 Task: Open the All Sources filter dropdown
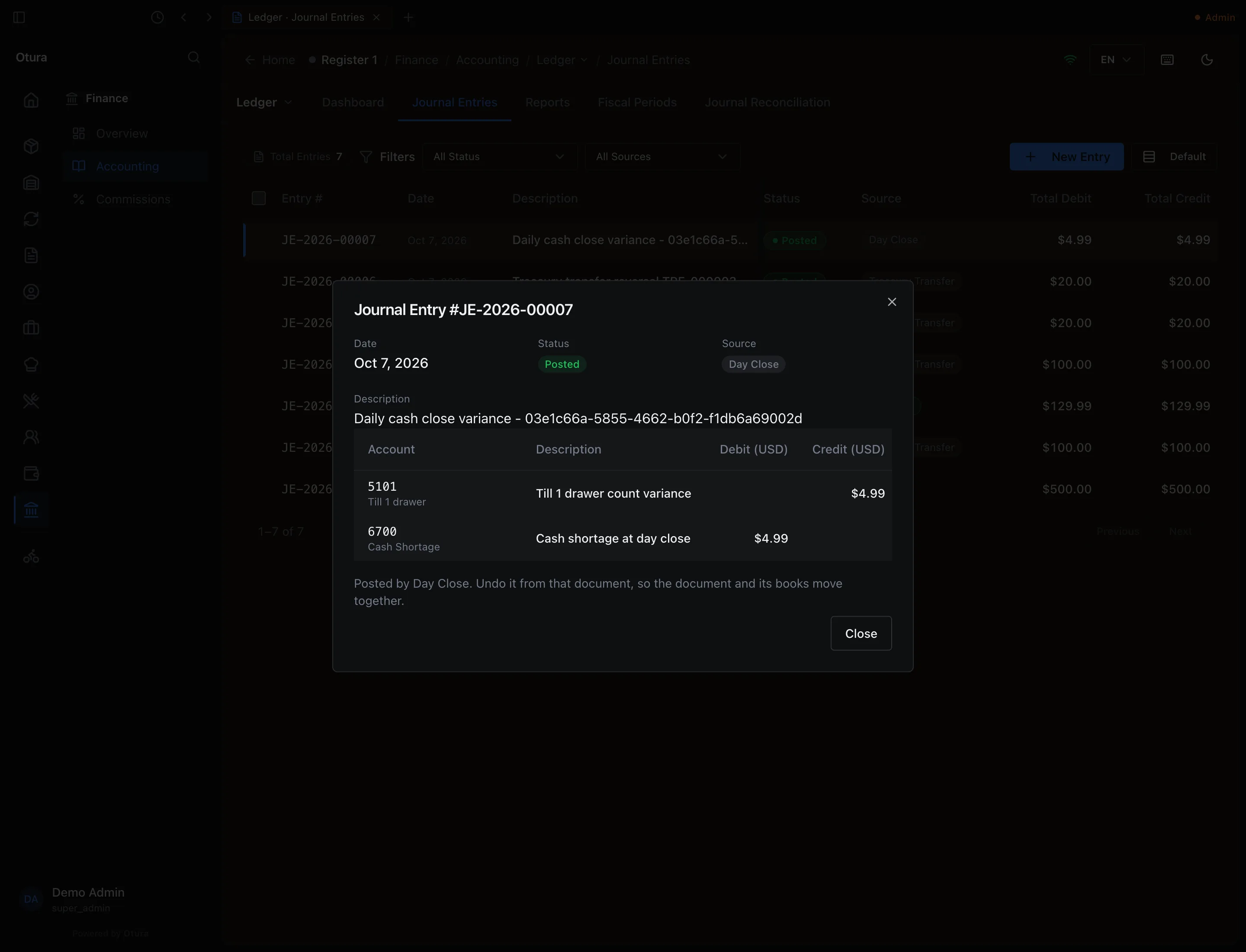662,157
